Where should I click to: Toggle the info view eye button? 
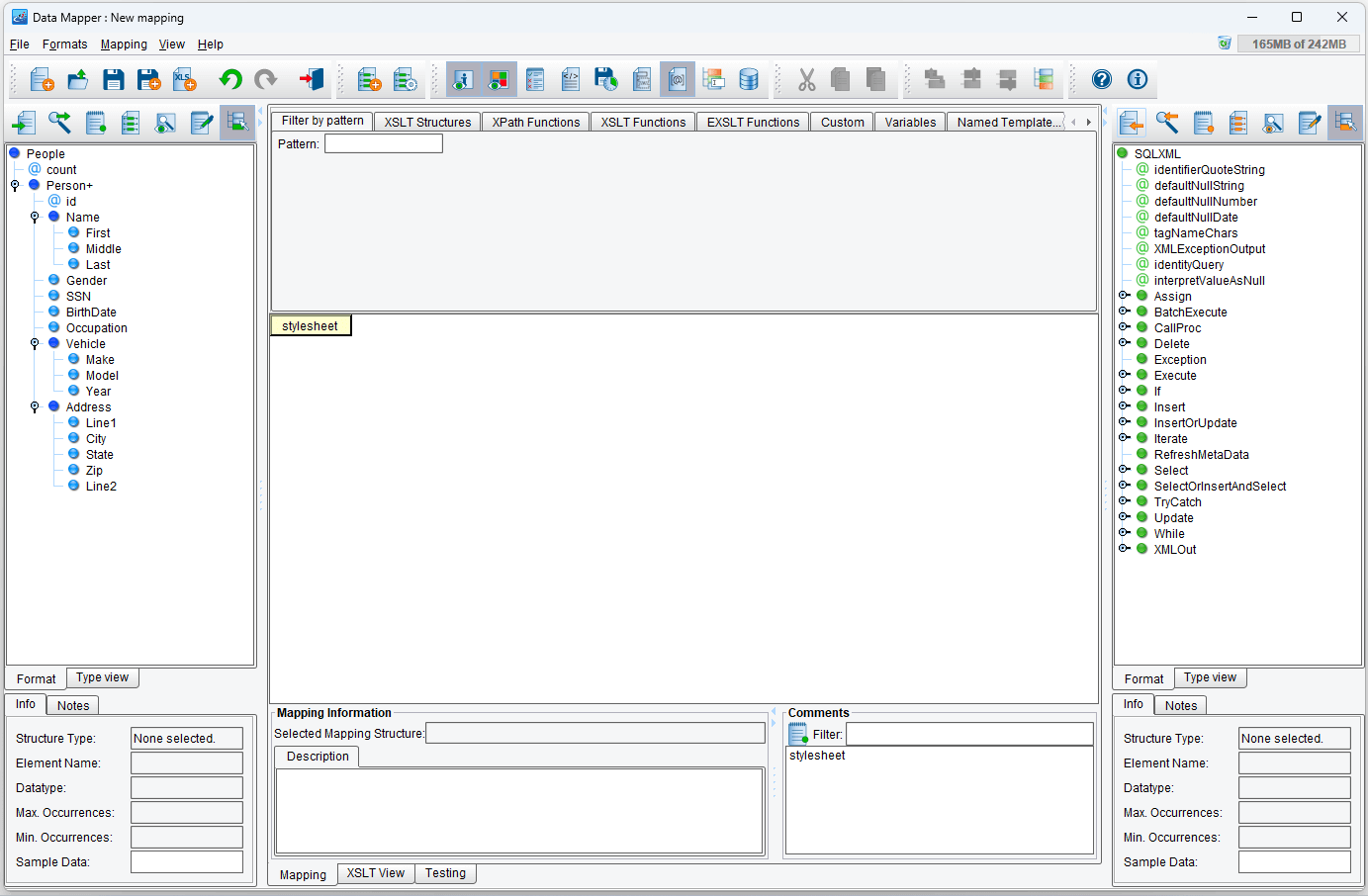463,79
